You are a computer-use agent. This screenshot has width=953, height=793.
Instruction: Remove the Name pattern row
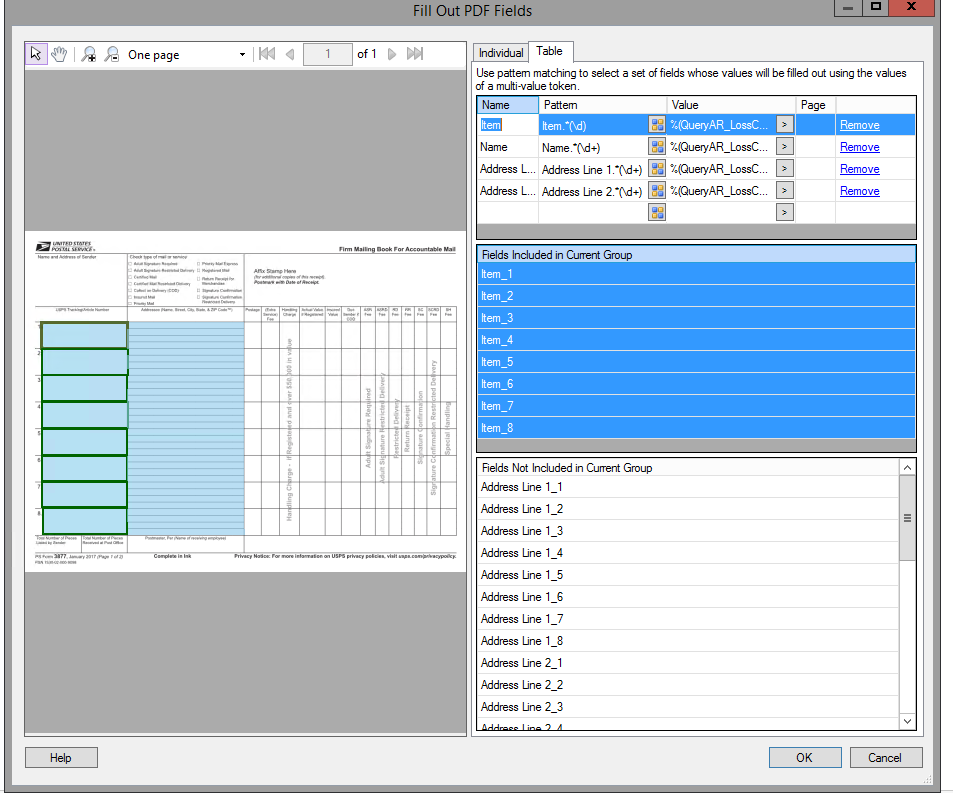tap(859, 147)
